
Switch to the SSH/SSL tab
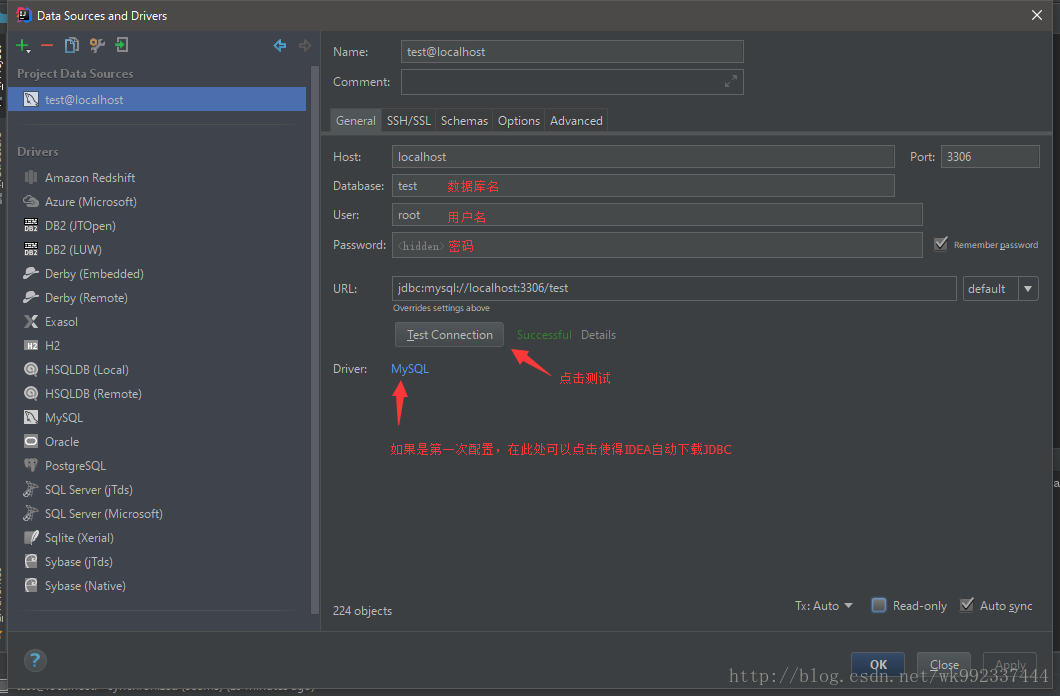(x=408, y=121)
